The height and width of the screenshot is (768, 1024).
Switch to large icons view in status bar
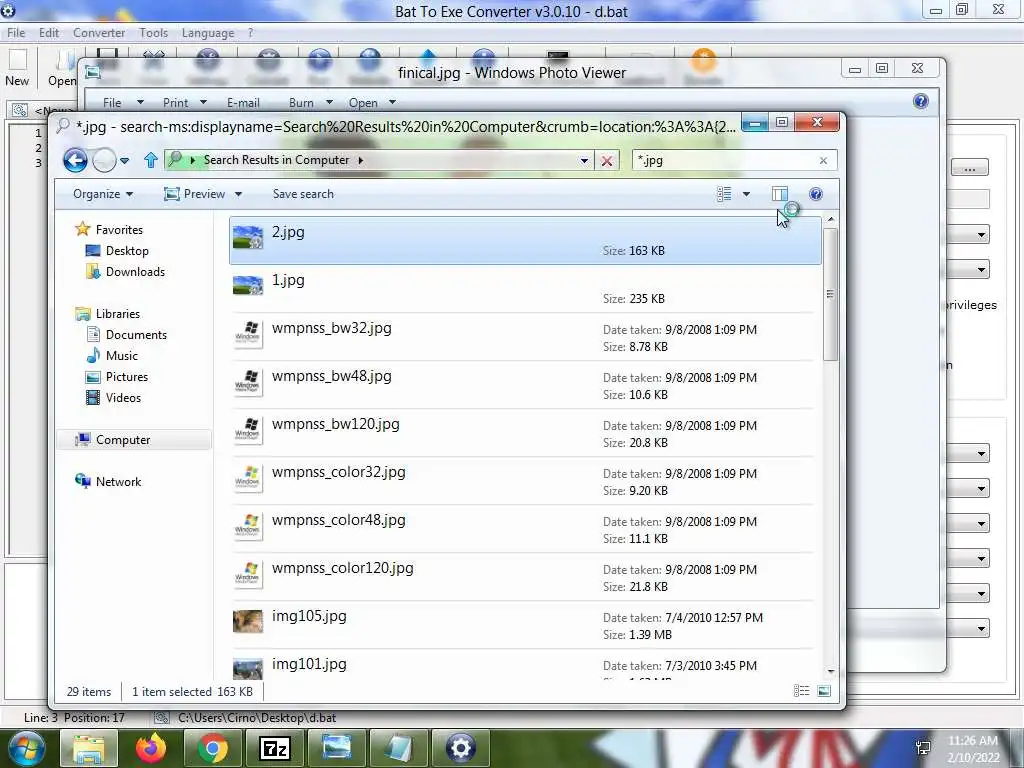coord(824,691)
